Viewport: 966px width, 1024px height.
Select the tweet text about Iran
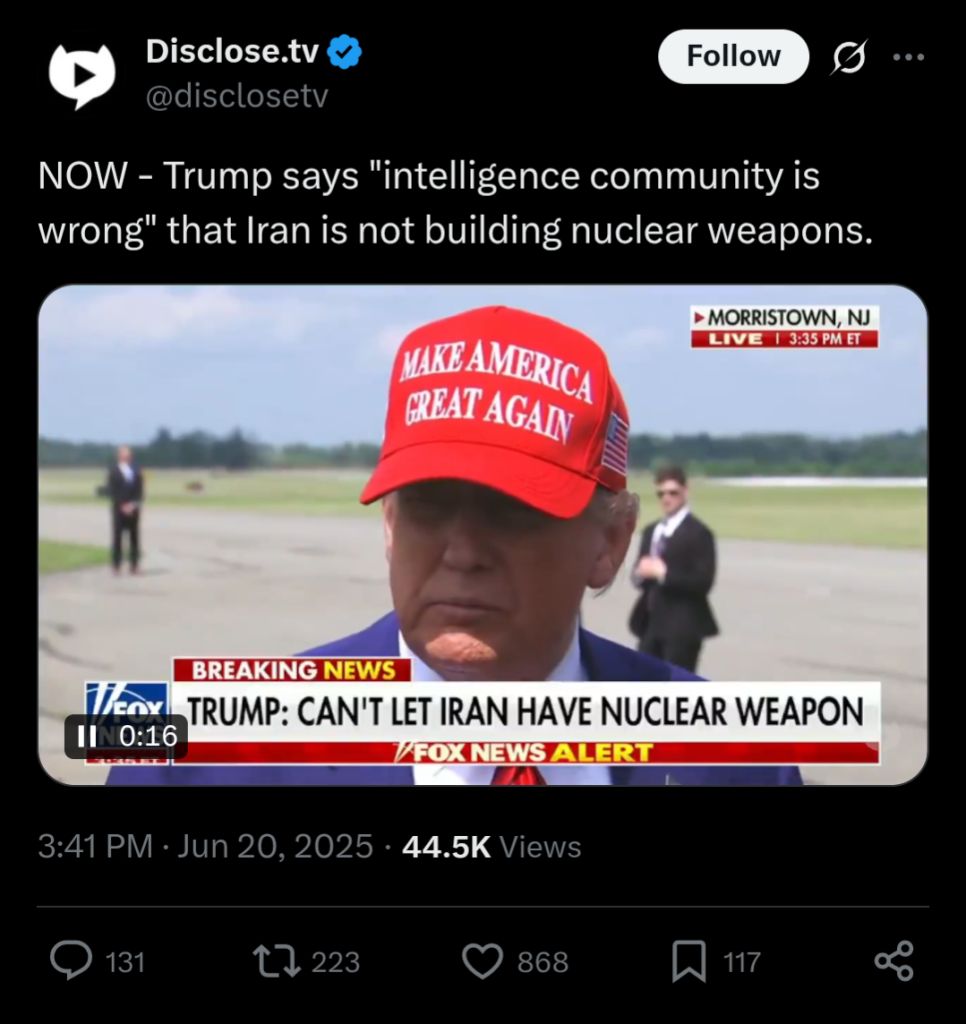click(x=455, y=203)
